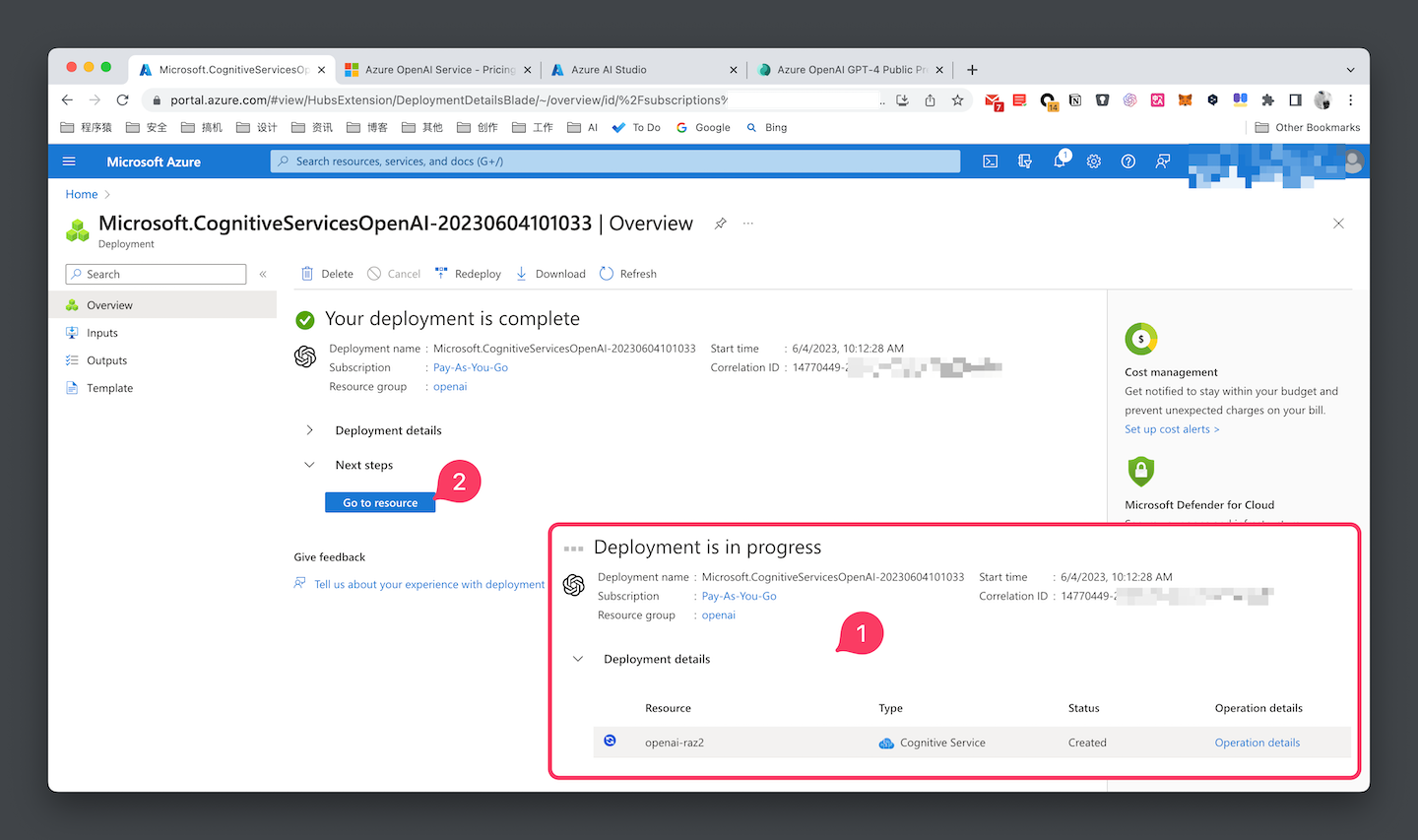Image resolution: width=1418 pixels, height=840 pixels.
Task: Click the address bar URL
Action: [448, 99]
